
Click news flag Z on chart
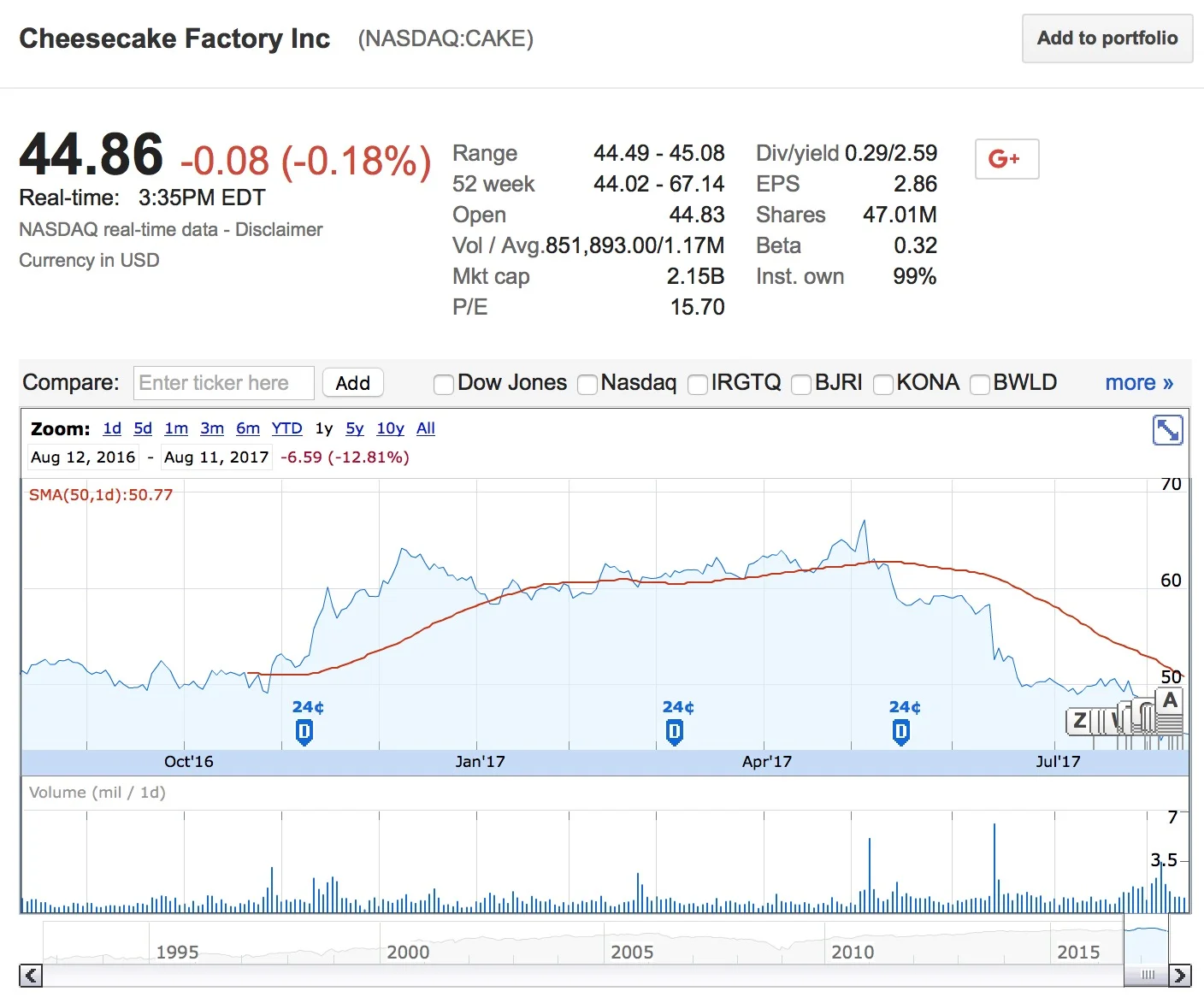click(1079, 721)
